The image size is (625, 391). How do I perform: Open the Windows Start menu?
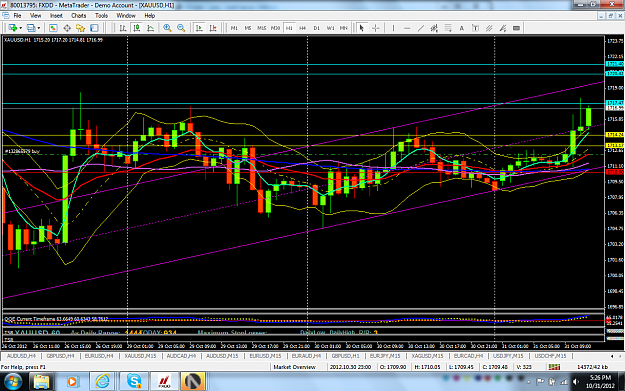point(13,381)
